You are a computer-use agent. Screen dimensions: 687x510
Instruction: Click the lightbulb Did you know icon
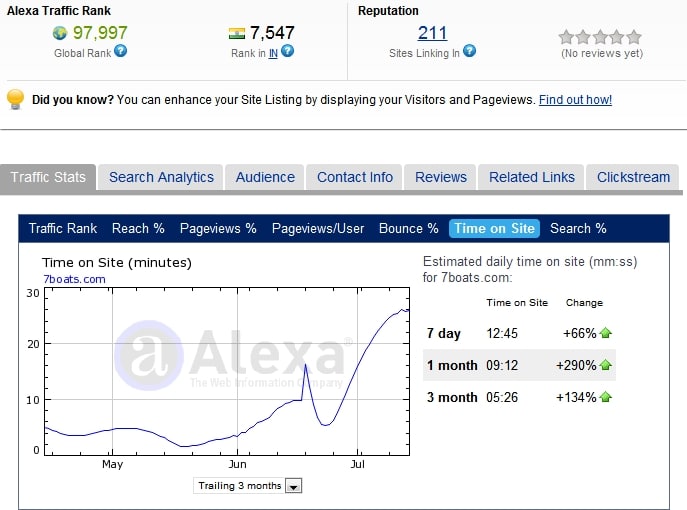(x=15, y=99)
